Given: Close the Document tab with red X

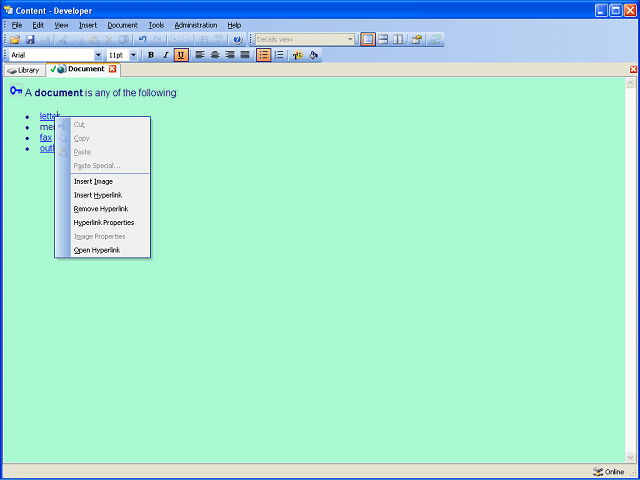Looking at the screenshot, I should [112, 69].
